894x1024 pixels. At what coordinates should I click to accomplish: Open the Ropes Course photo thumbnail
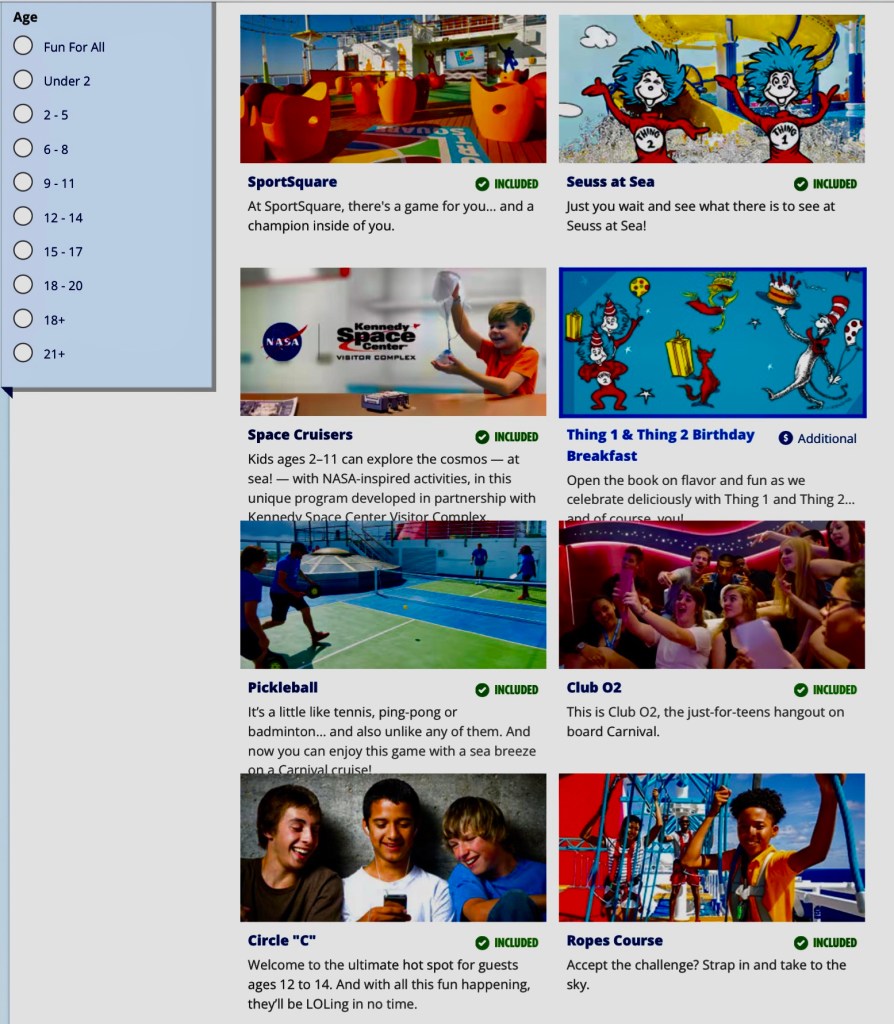[x=711, y=847]
